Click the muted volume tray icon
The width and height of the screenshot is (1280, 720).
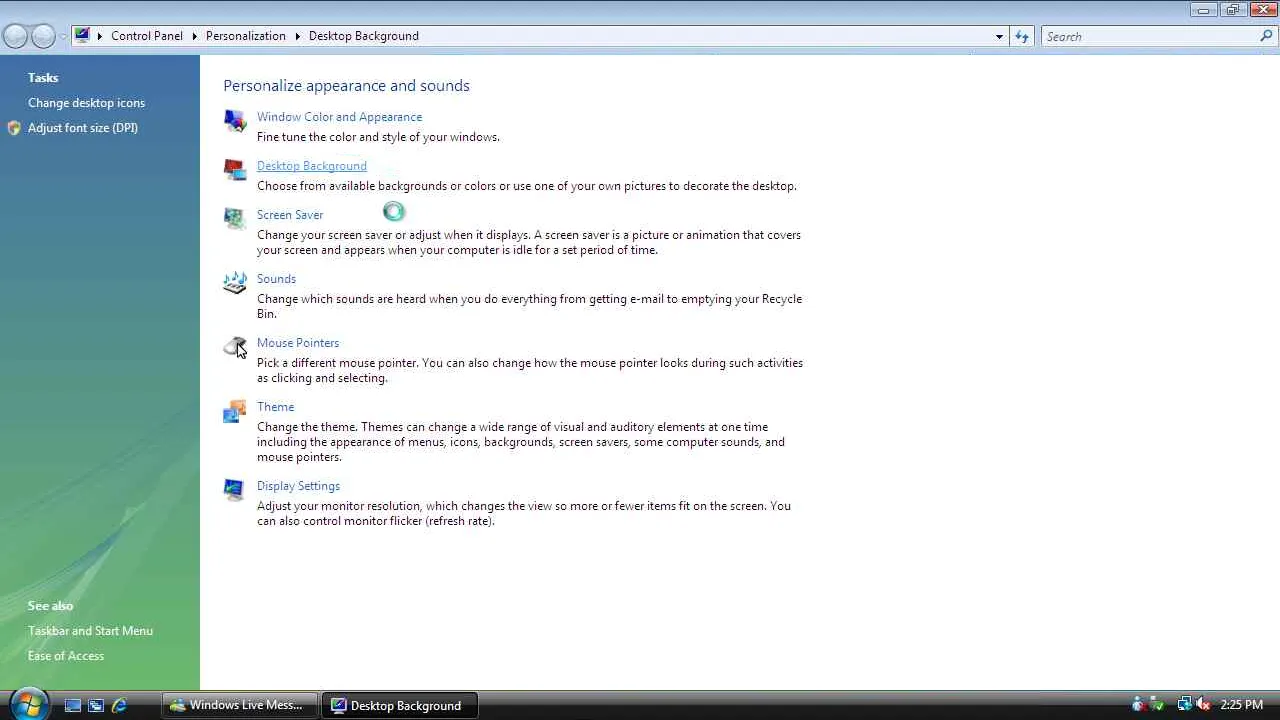pyautogui.click(x=1204, y=705)
